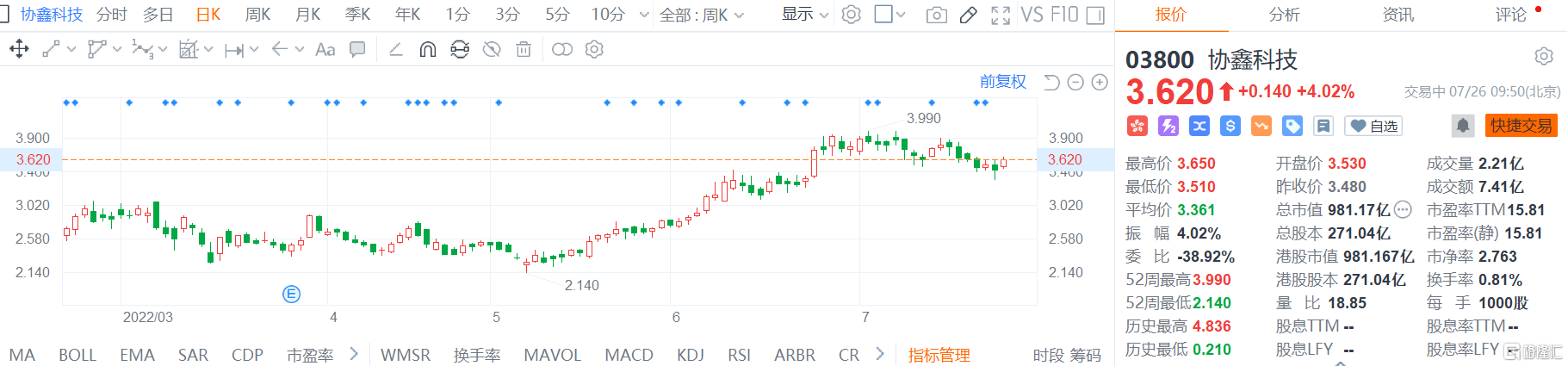Screen dimensions: 1568x366
Task: Open the 显示 display dropdown
Action: 805,15
